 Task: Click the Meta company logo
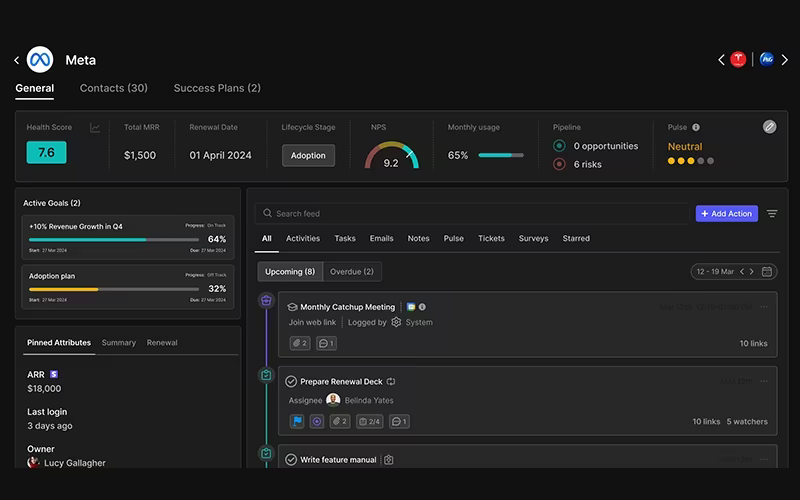tap(40, 60)
